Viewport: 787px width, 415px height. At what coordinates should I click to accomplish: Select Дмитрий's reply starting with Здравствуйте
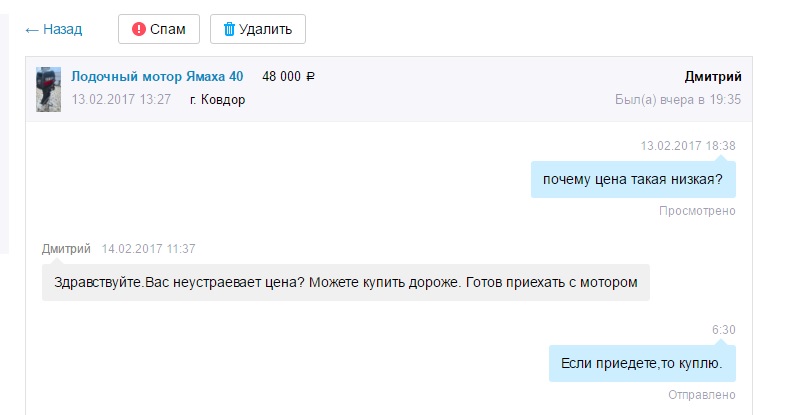coord(345,282)
